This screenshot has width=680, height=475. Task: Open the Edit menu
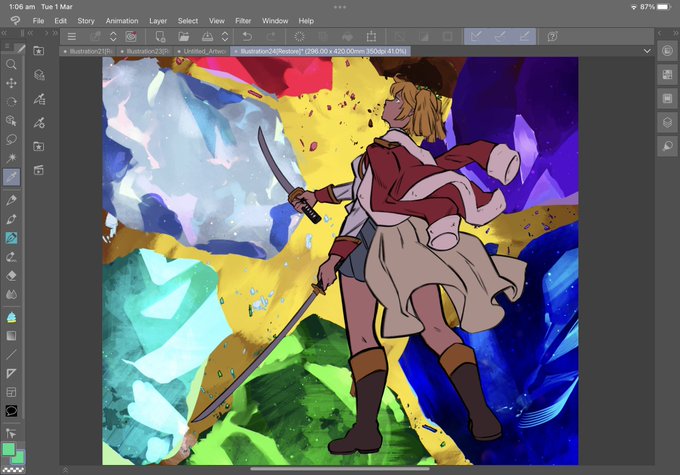point(60,21)
